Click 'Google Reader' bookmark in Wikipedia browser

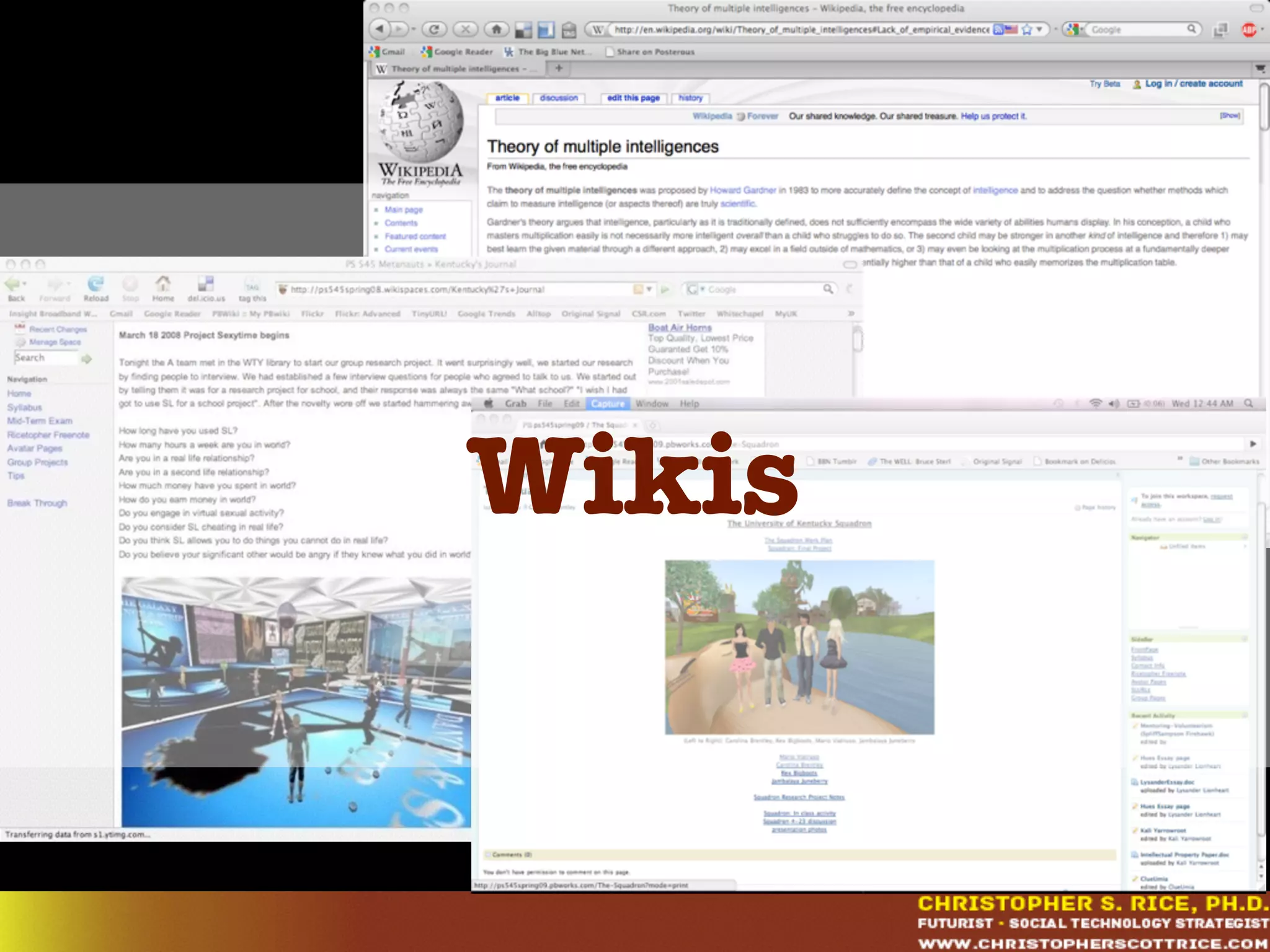[x=457, y=51]
